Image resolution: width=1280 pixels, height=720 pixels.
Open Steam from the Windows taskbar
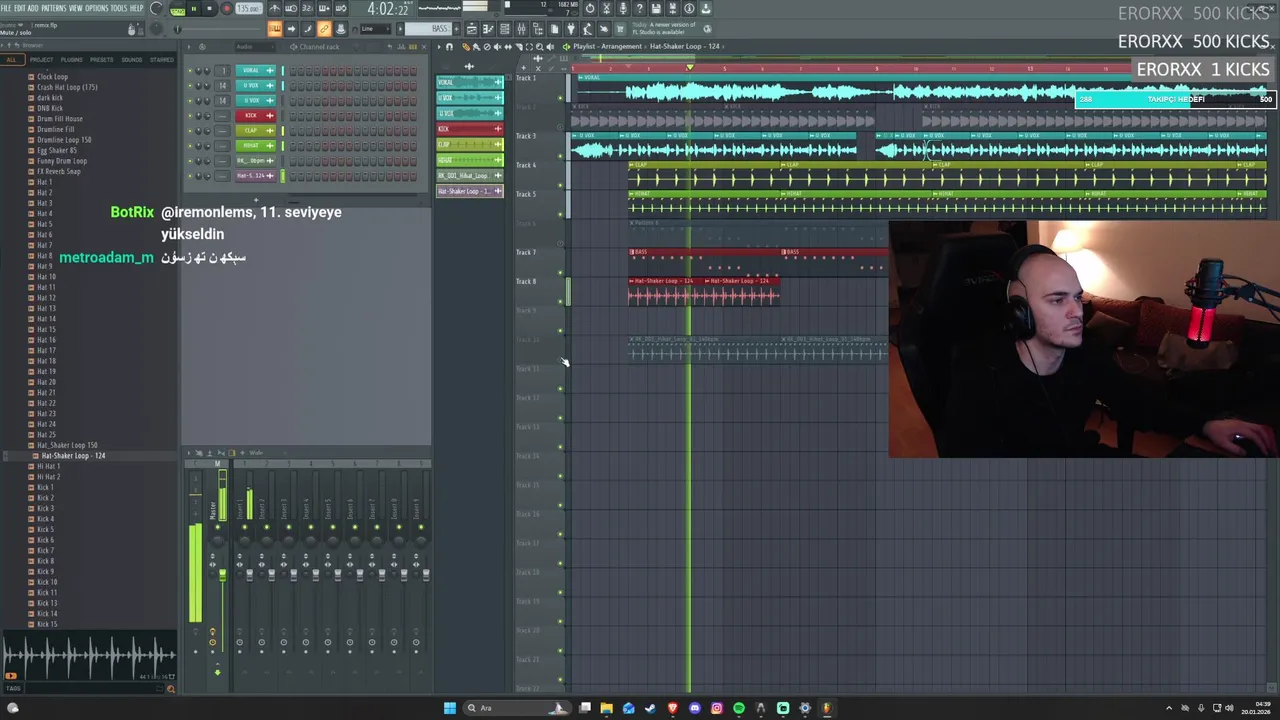[650, 708]
